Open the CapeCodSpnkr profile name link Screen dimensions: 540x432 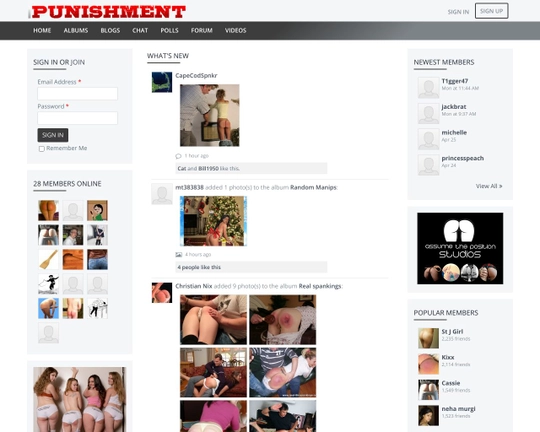[x=196, y=75]
